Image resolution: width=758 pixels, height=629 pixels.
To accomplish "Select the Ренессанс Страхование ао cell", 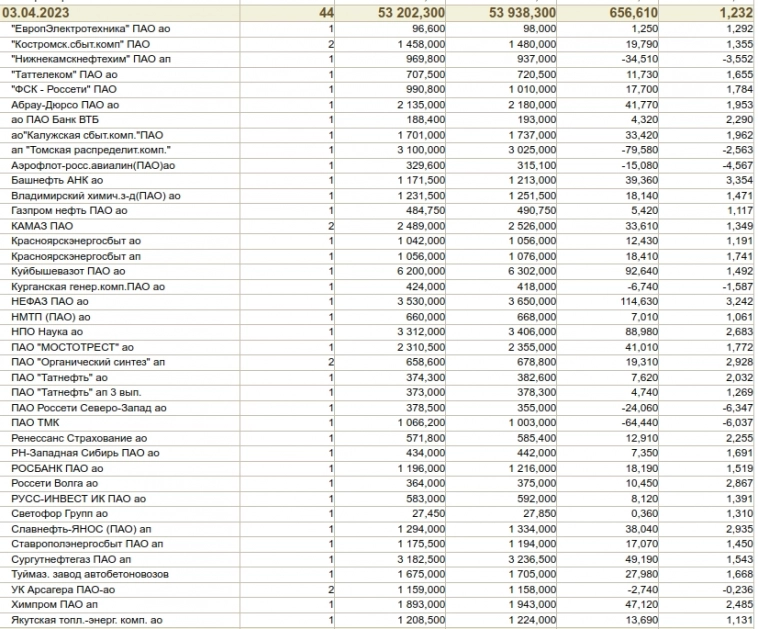I will (80, 437).
